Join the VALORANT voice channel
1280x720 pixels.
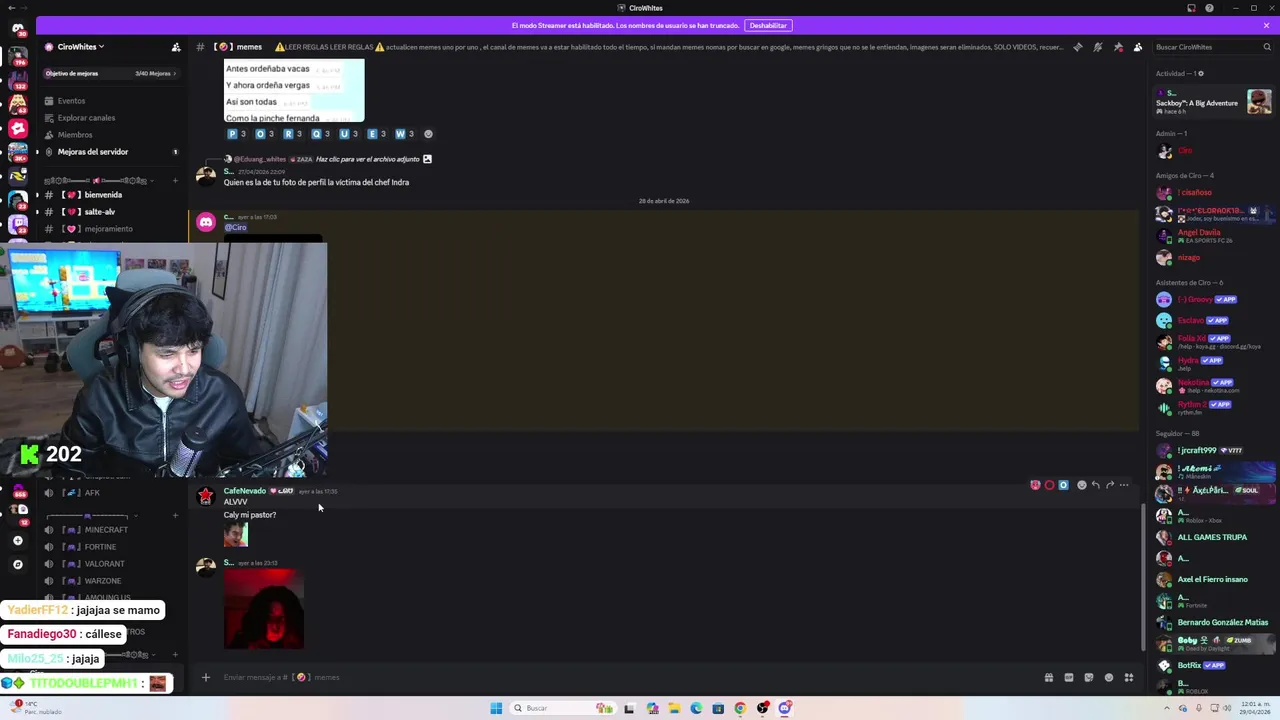point(110,564)
